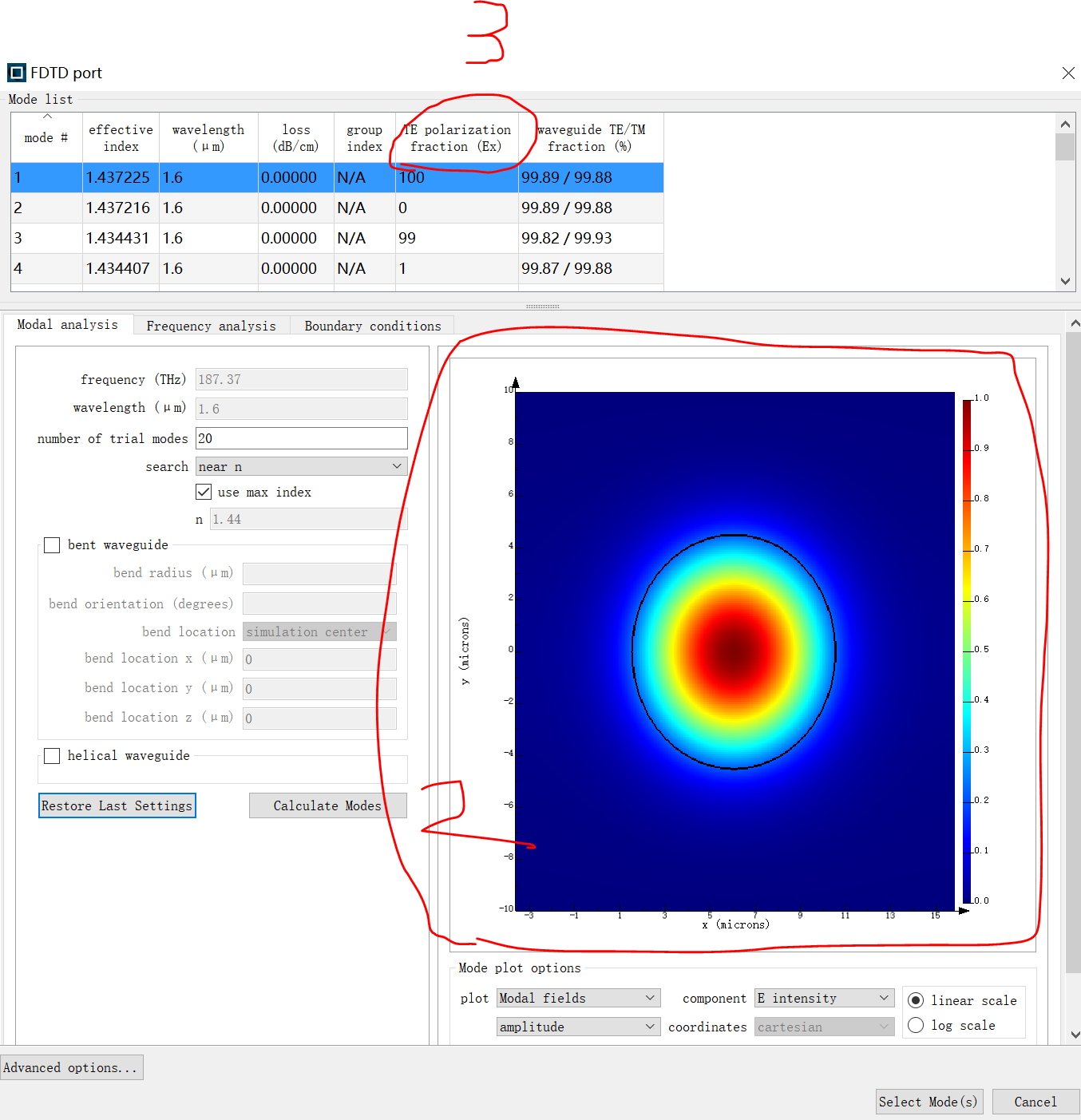
Task: Click the lower panel scroll-down arrow
Action: coord(1075,1035)
